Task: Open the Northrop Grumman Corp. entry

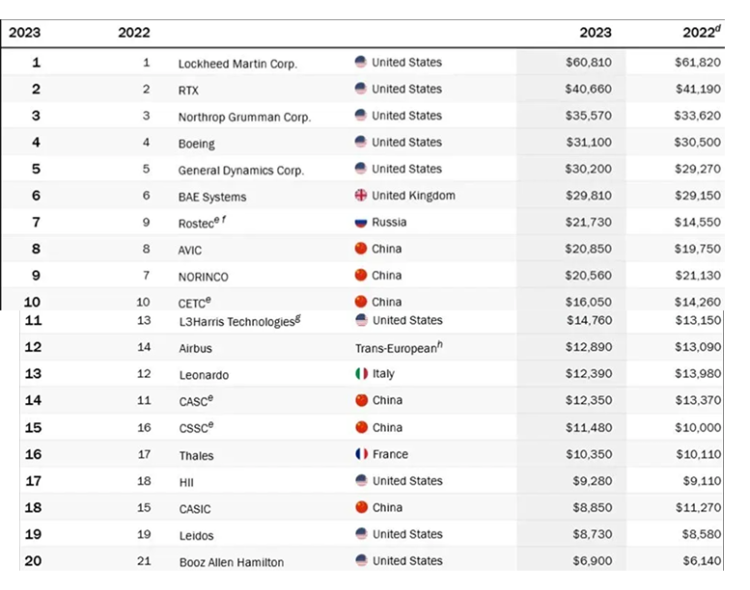Action: pyautogui.click(x=244, y=117)
